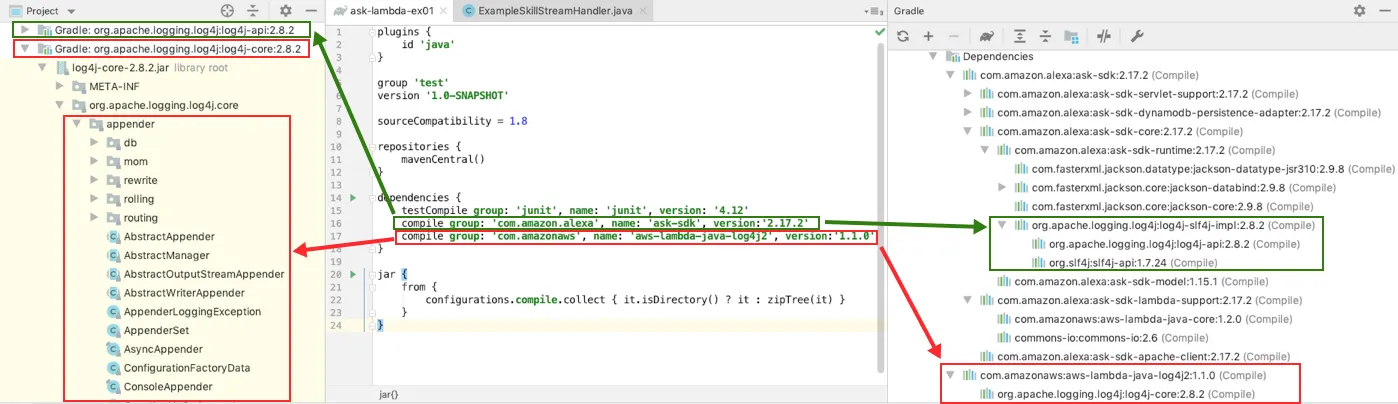Click the Collapse All icon in Project panel header
This screenshot has width=1398, height=404.
click(x=254, y=10)
